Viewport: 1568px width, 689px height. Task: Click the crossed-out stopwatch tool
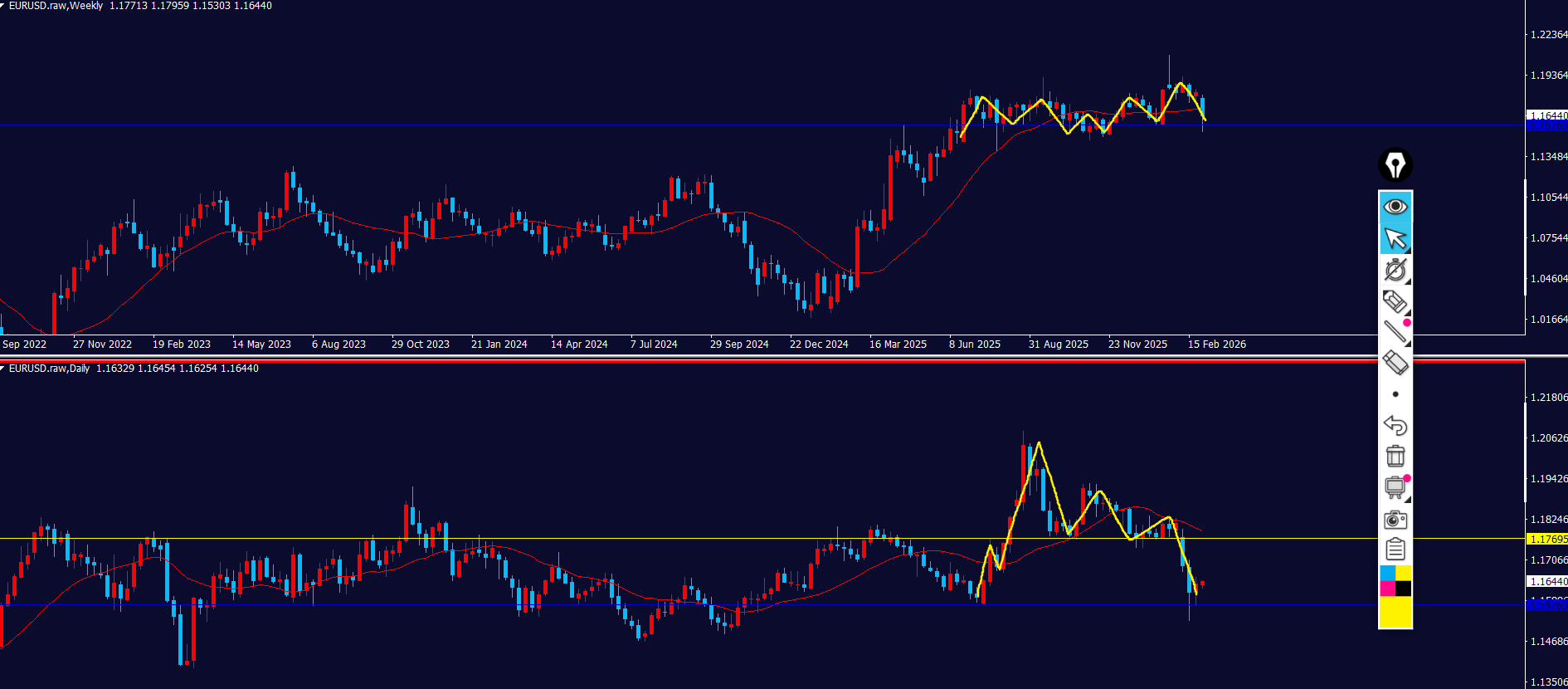tap(1395, 270)
